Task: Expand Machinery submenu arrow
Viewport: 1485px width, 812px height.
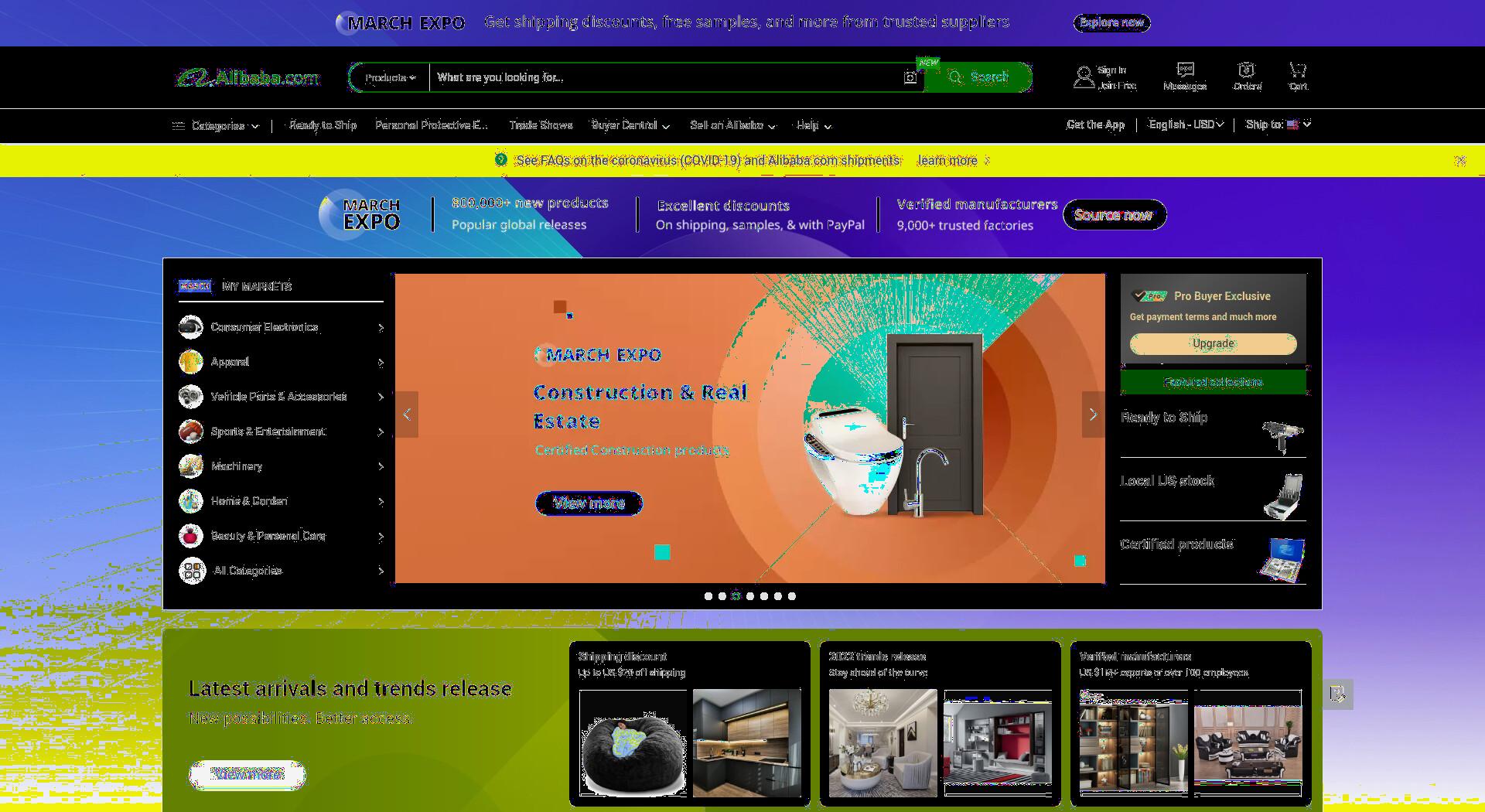Action: coord(381,466)
